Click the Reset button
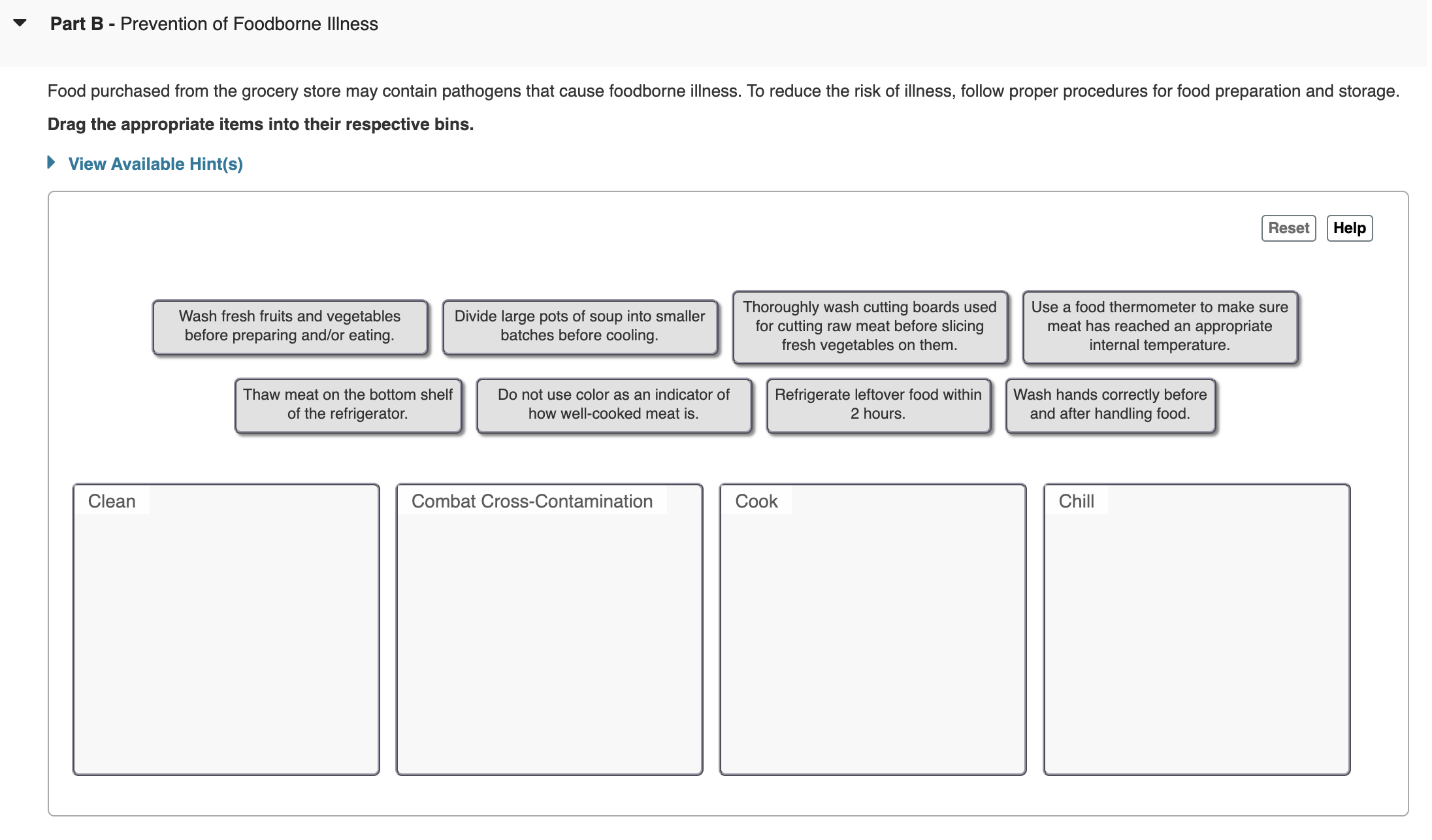1432x840 pixels. 1288,228
